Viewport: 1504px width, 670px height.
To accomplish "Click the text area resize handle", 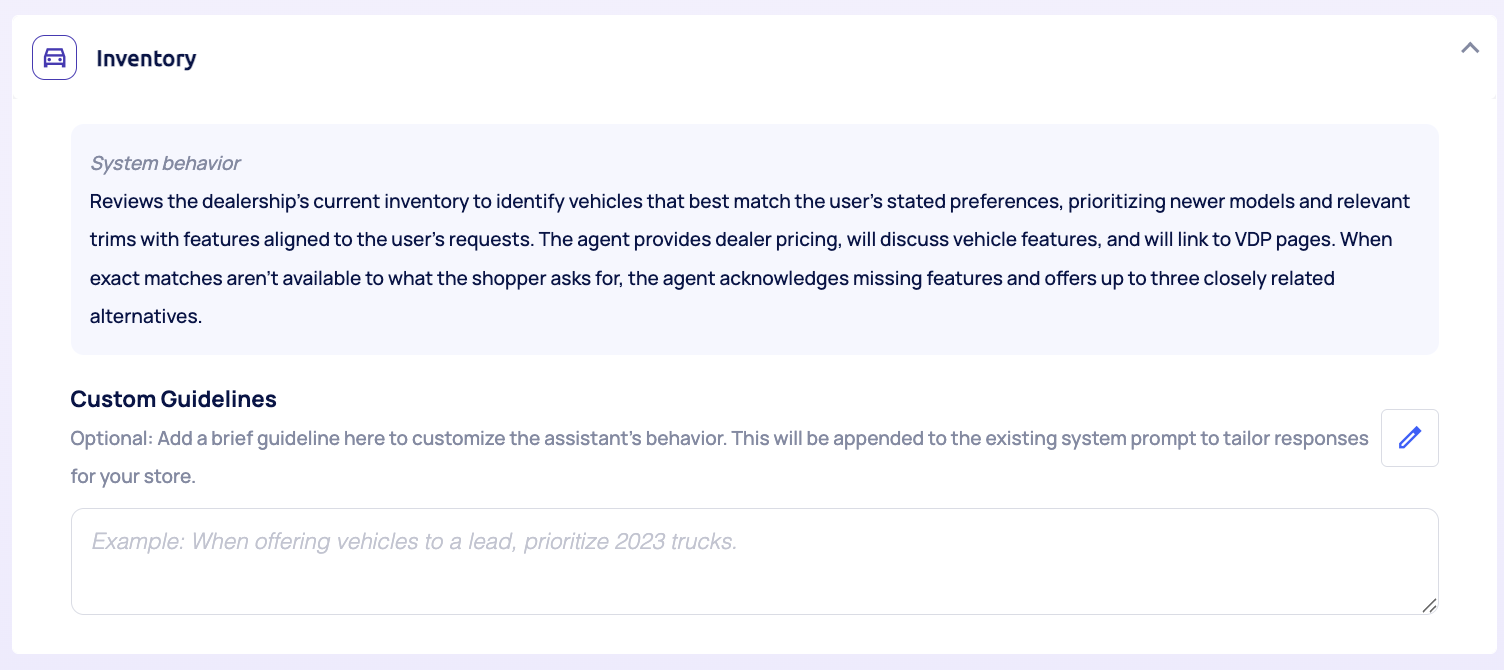I will coord(1429,605).
